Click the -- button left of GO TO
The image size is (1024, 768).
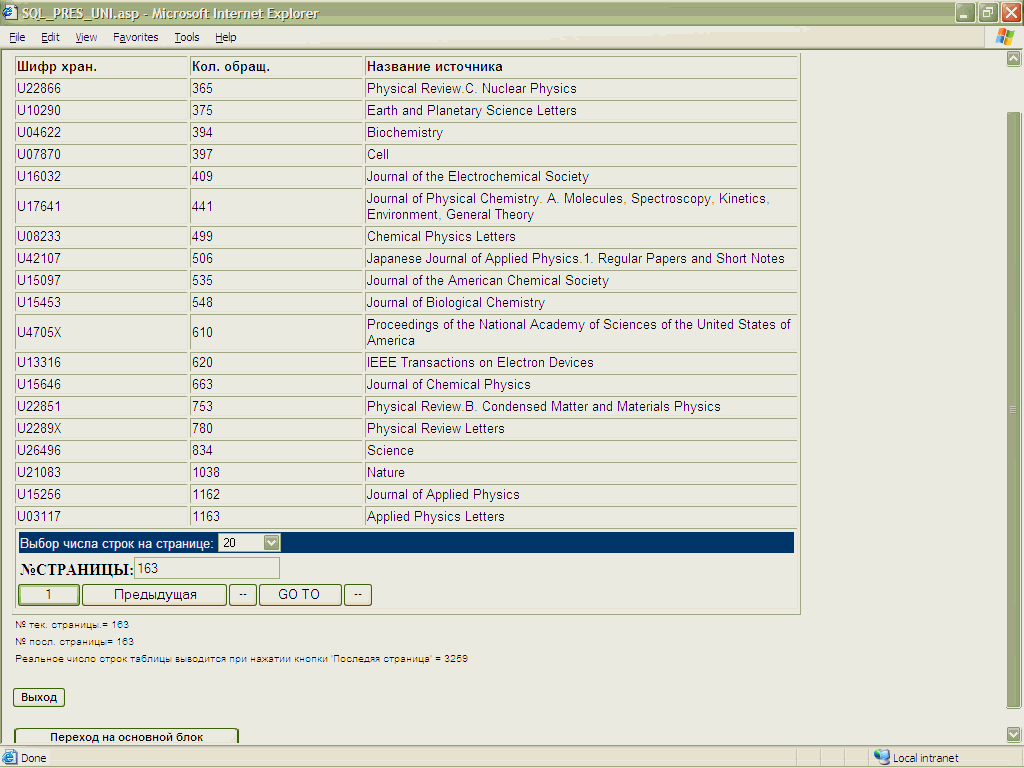point(243,595)
